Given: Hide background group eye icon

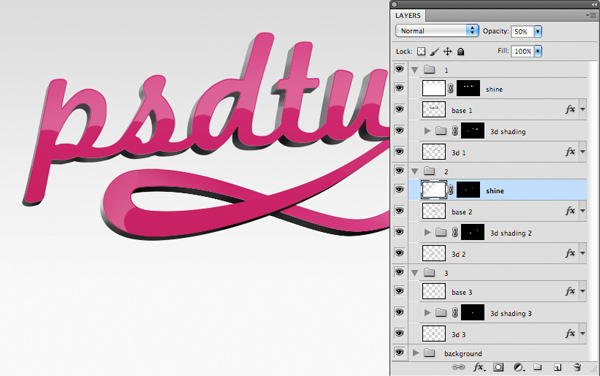Looking at the screenshot, I should [x=399, y=352].
